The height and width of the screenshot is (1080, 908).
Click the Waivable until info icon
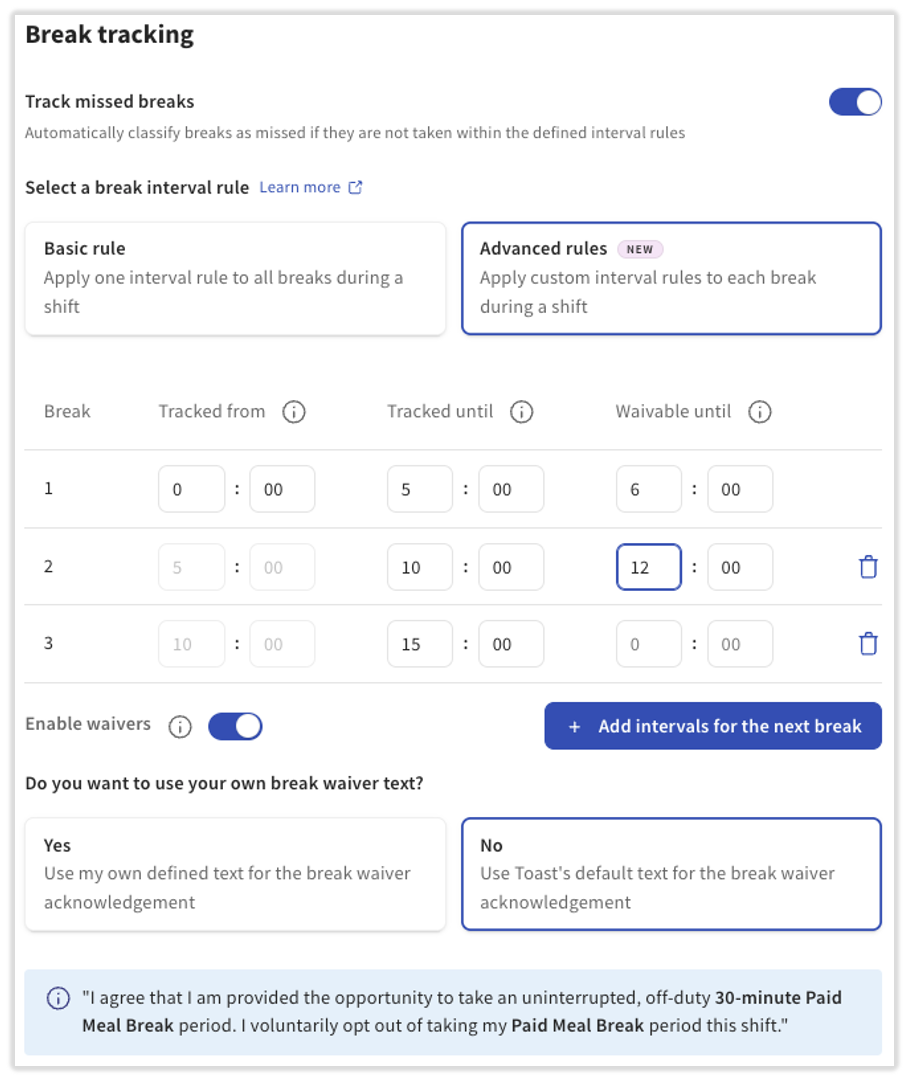(x=760, y=412)
